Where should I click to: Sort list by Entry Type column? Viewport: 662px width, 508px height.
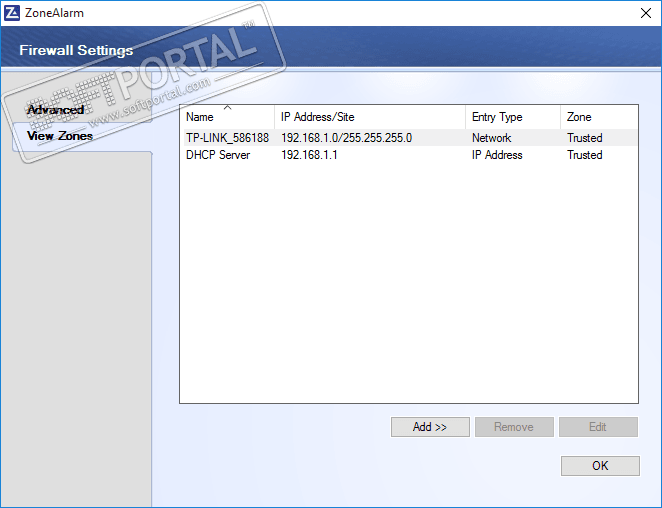click(513, 117)
